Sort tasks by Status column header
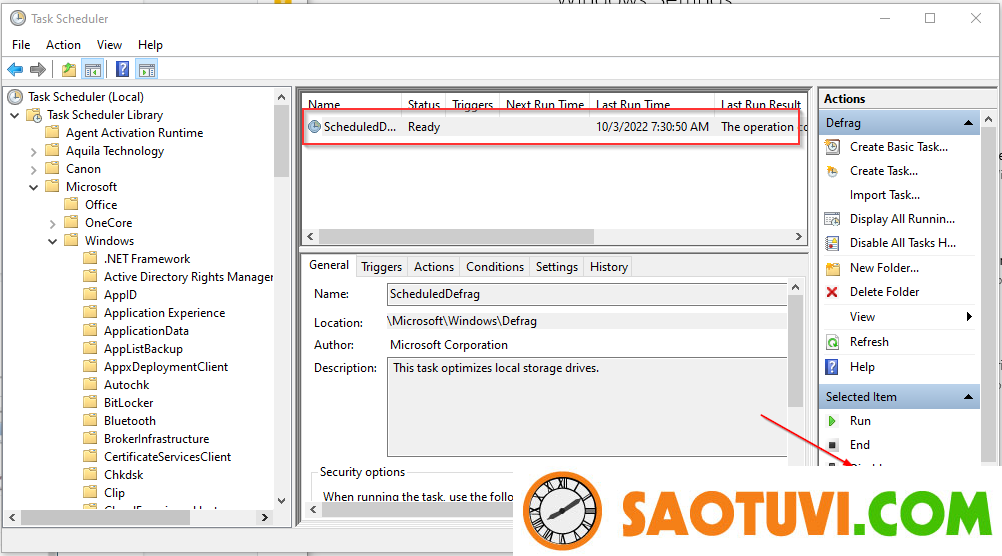 [x=423, y=104]
